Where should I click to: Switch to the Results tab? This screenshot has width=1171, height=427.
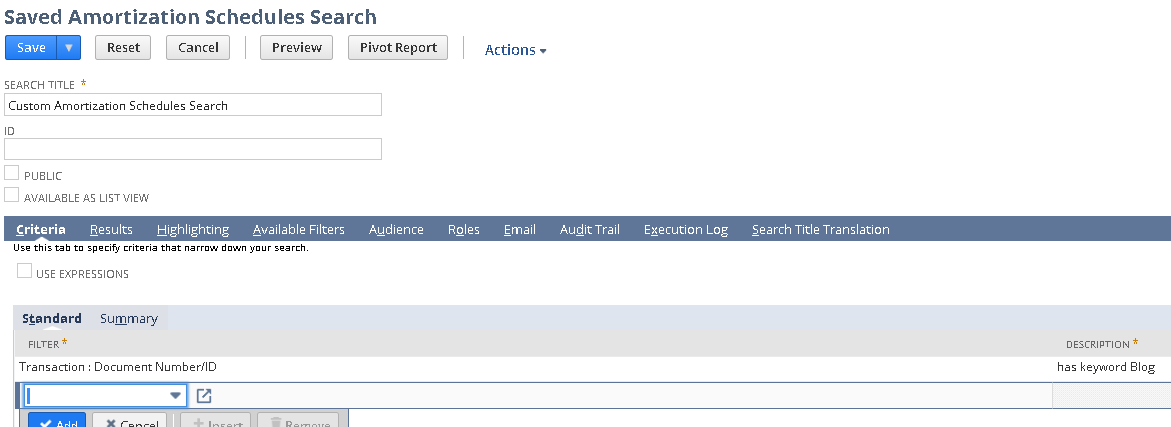pyautogui.click(x=111, y=230)
